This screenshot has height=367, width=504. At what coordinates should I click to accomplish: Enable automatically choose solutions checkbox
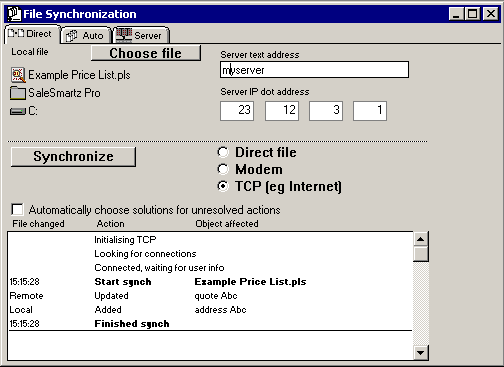[17, 210]
